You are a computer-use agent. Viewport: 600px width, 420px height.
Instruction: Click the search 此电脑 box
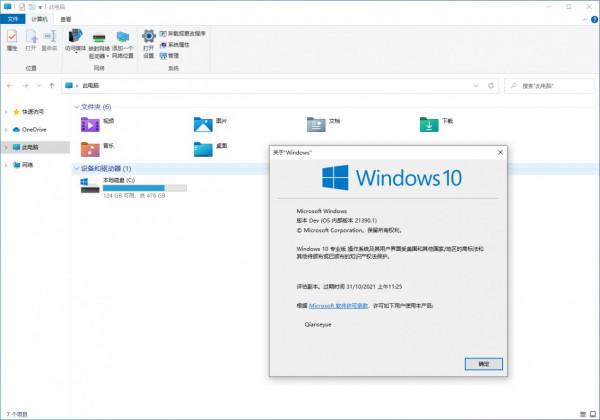coord(550,86)
